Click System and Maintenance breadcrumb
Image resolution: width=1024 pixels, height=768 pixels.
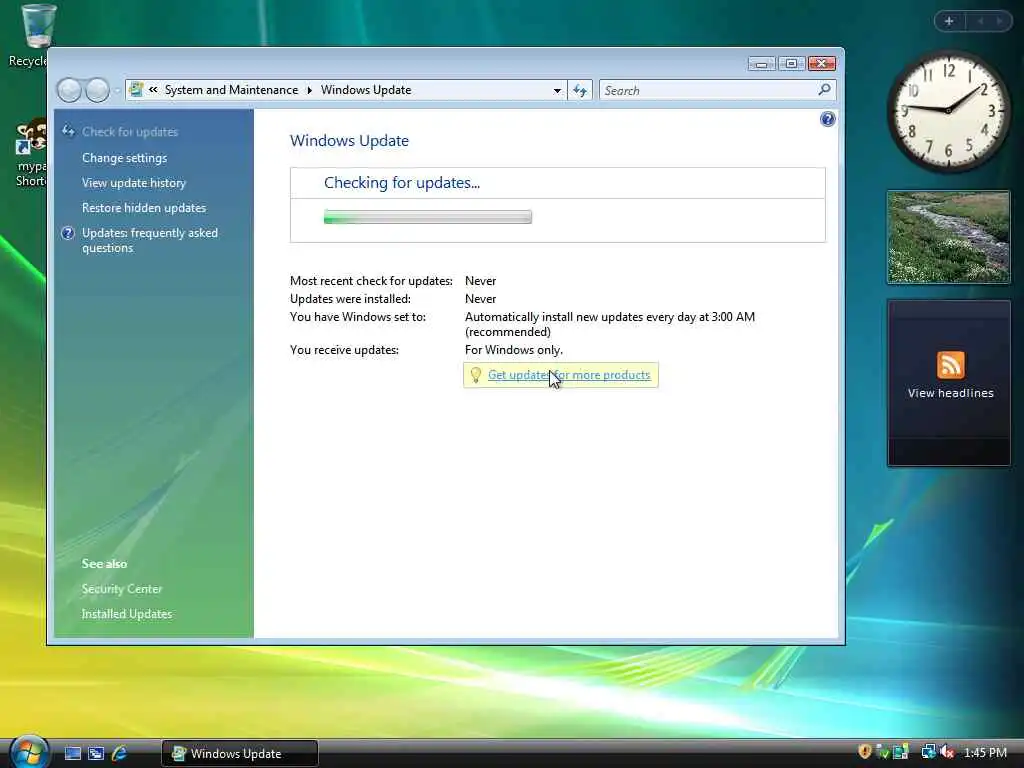tap(231, 90)
